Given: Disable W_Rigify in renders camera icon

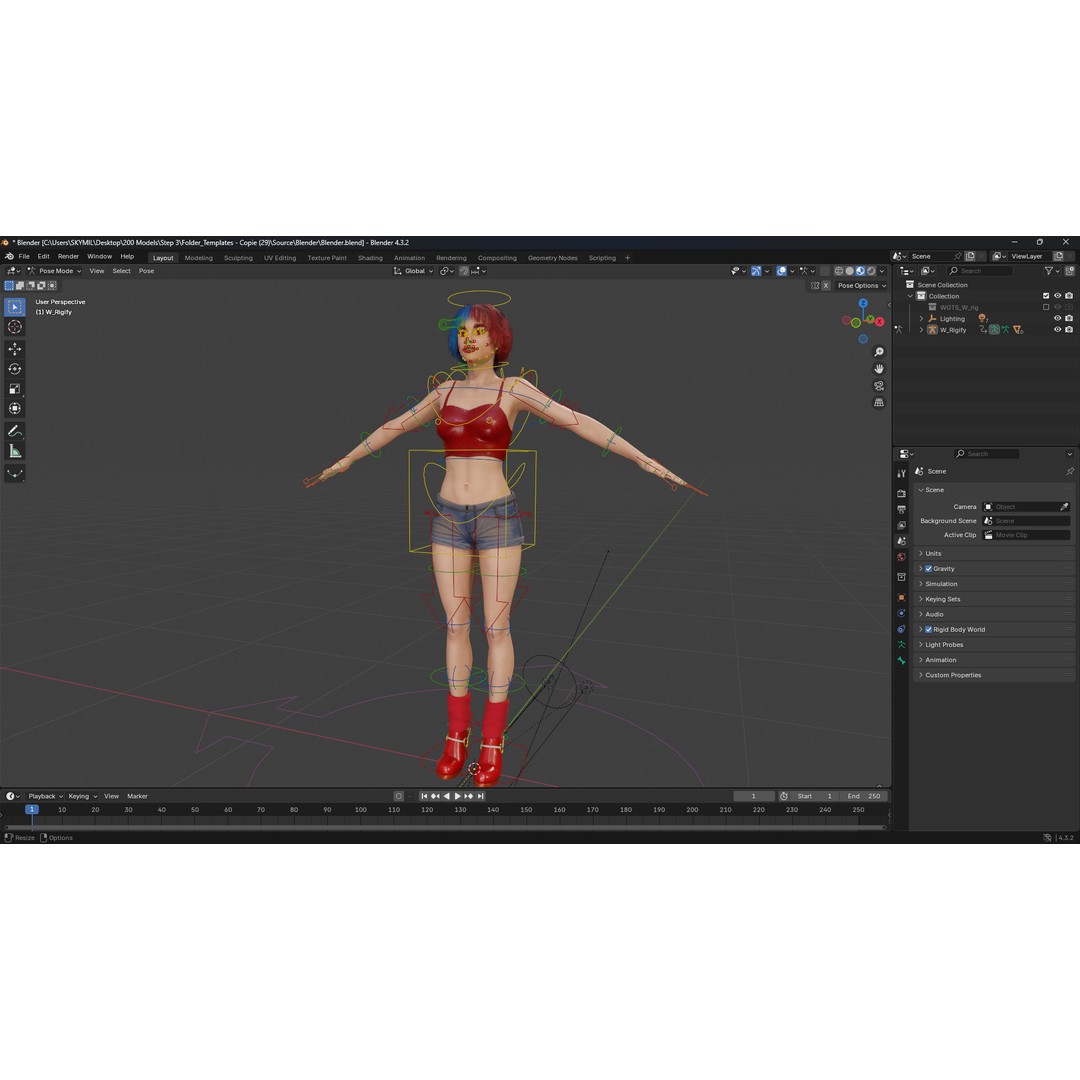Looking at the screenshot, I should [1069, 330].
